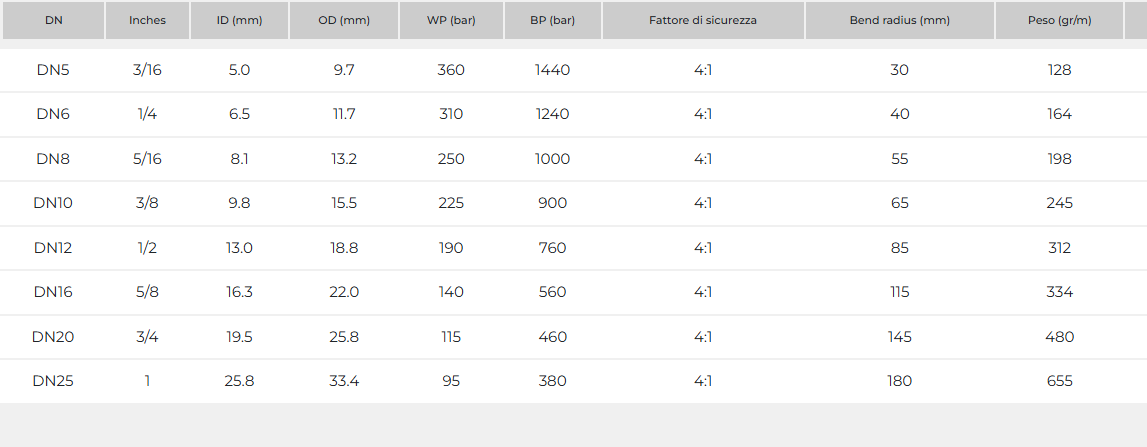Select the 19.5 inner diameter cell
1147x447 pixels.
[x=239, y=337]
